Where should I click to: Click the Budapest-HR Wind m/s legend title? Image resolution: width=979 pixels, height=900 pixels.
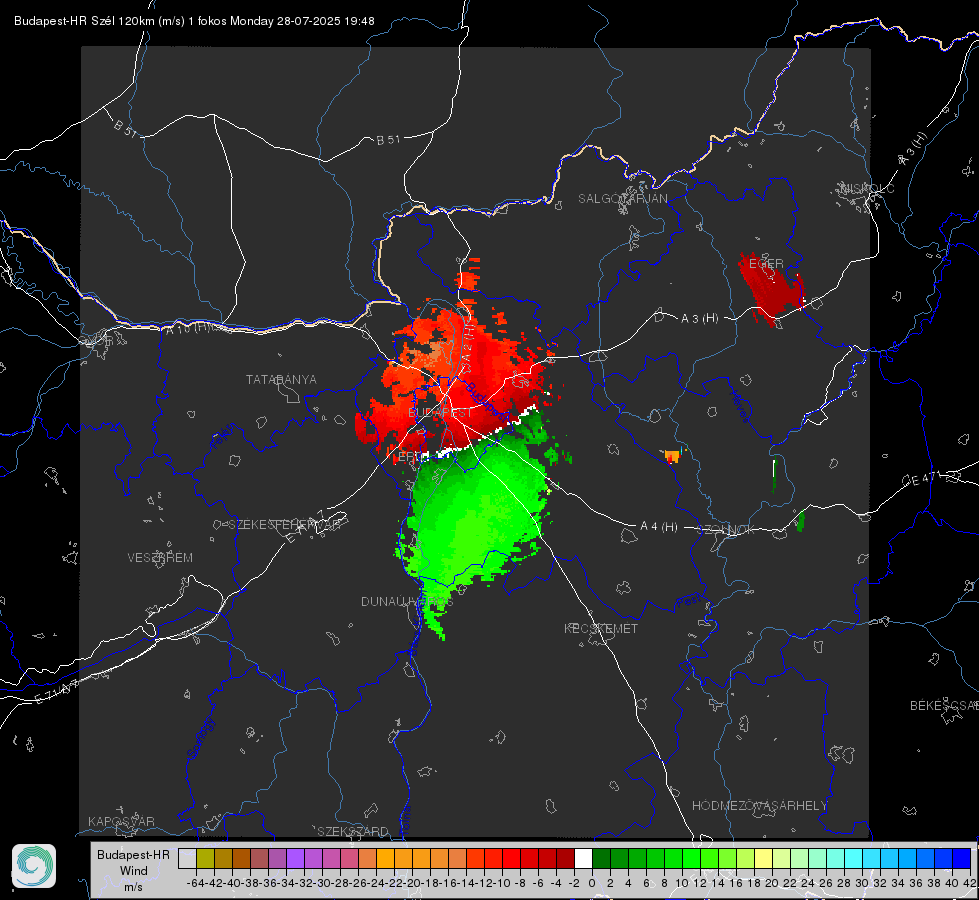coord(133,871)
